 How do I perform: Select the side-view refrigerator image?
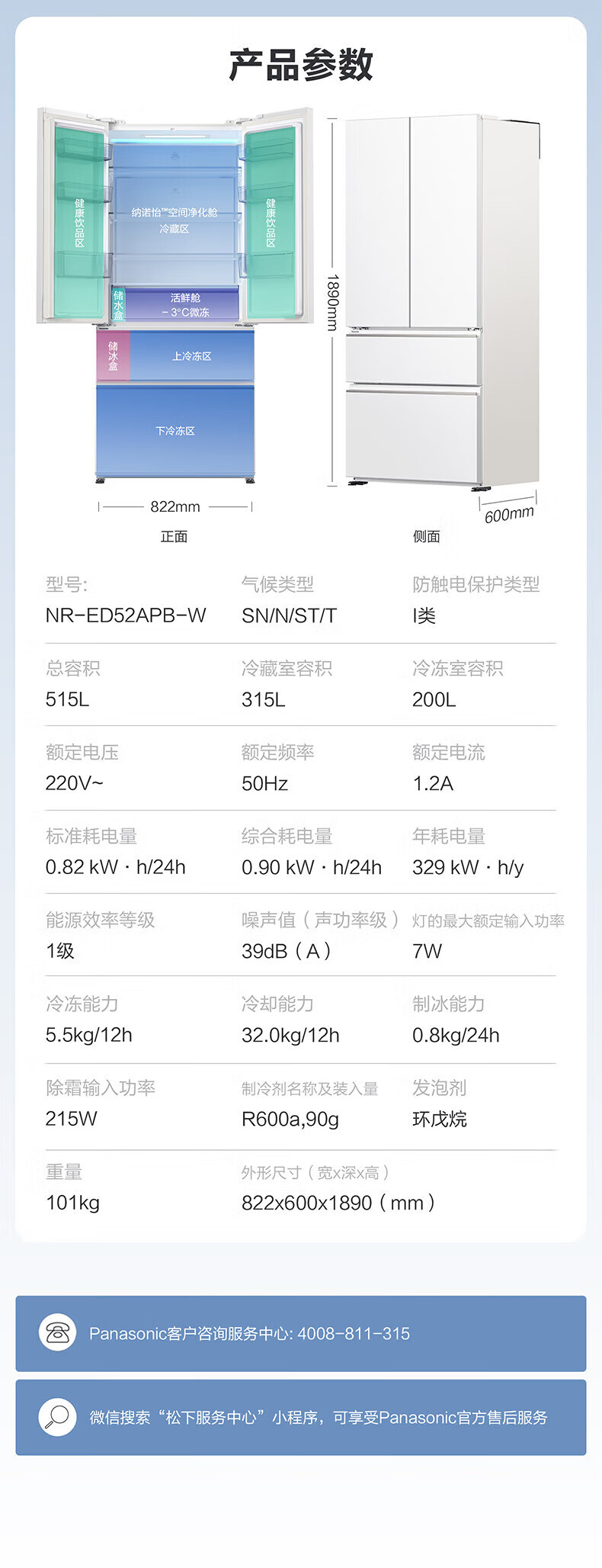tap(442, 301)
